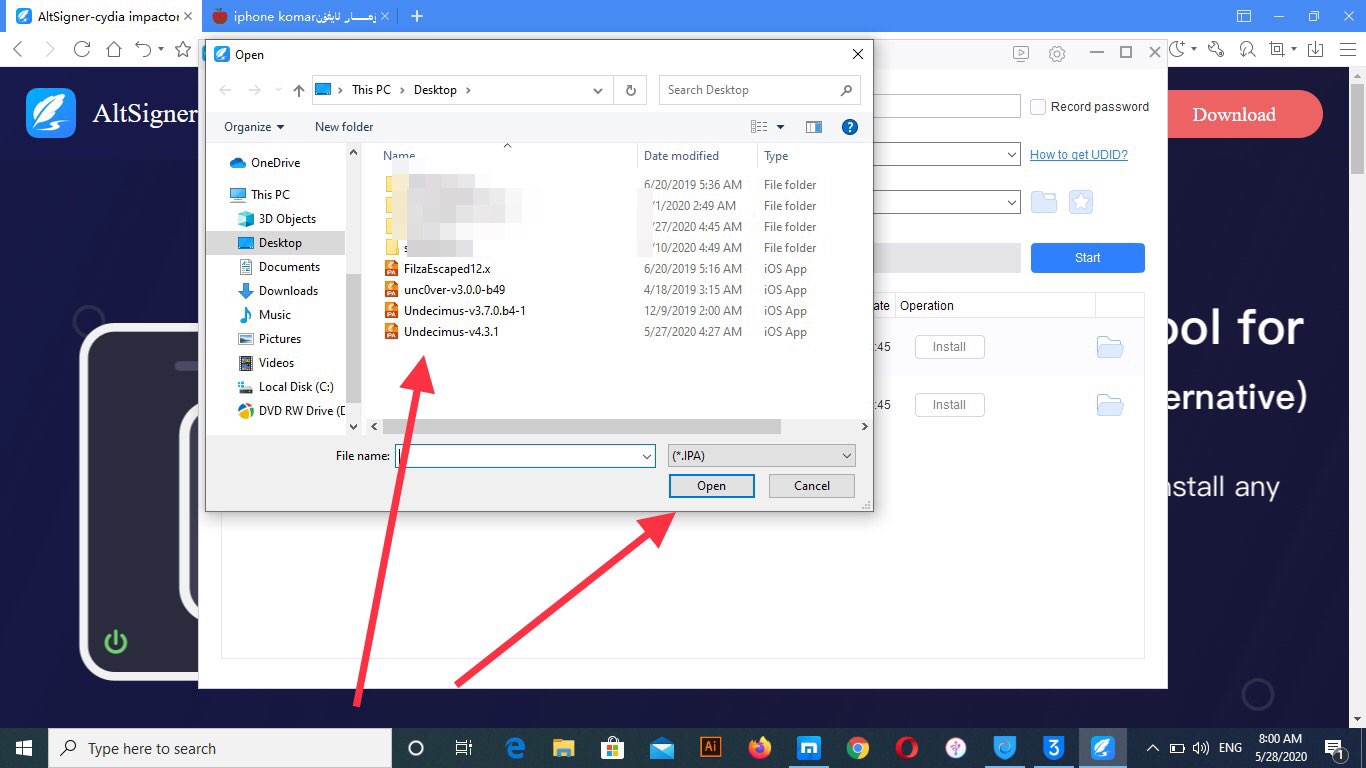The image size is (1366, 768).
Task: Click the horizontal scrollbar in file list
Action: [581, 427]
